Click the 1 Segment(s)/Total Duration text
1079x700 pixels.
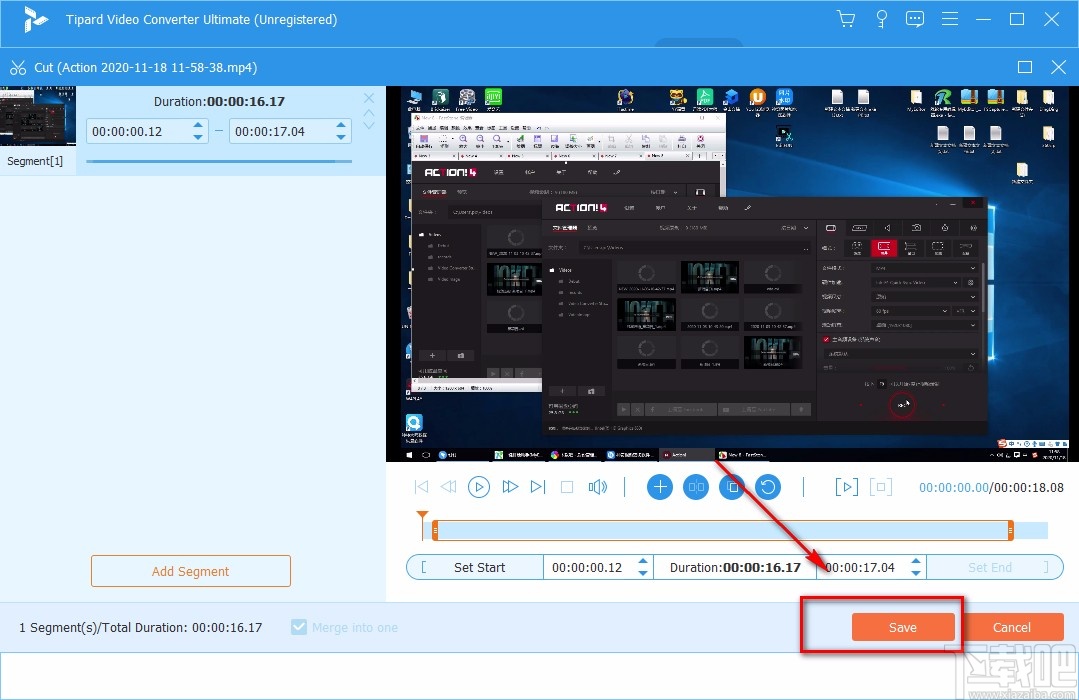(x=140, y=627)
